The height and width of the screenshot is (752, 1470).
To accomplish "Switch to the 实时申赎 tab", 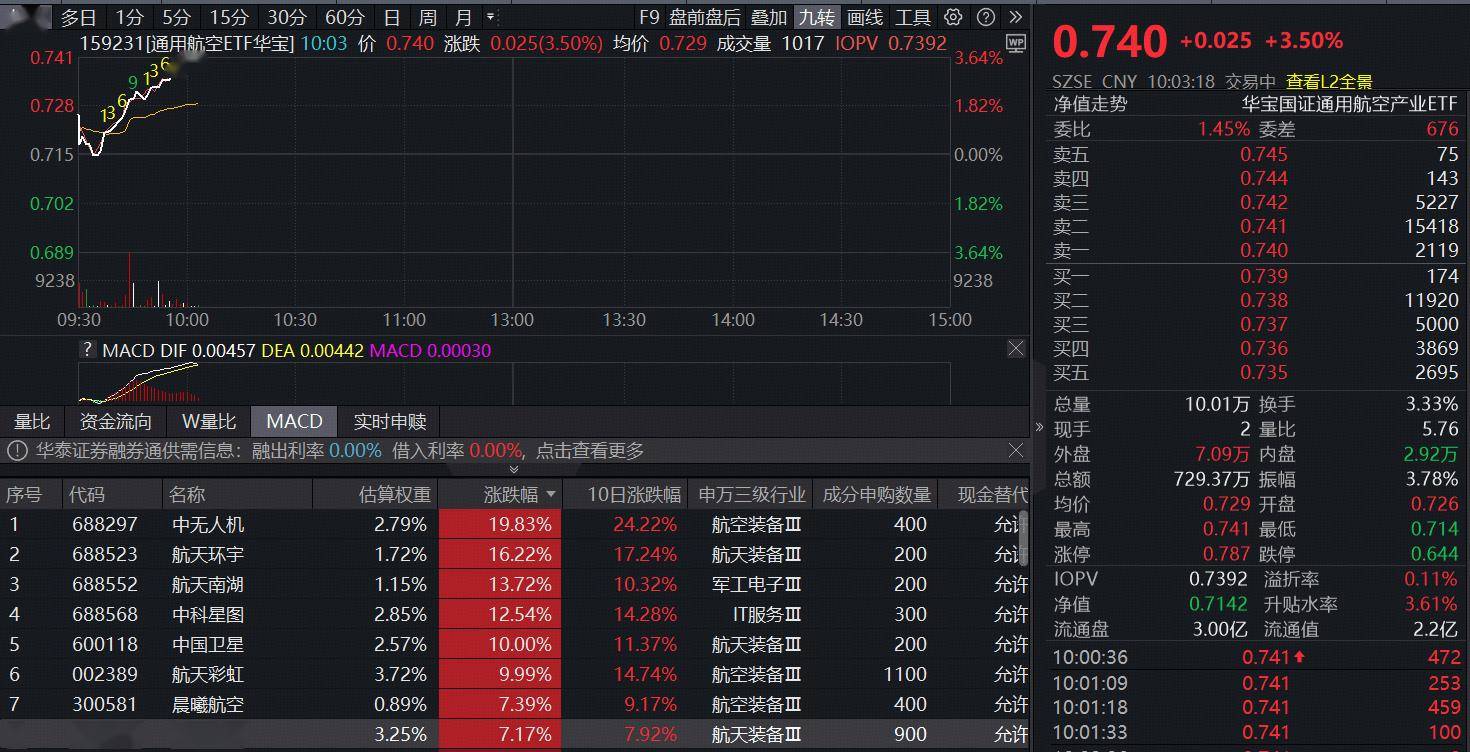I will pyautogui.click(x=389, y=421).
